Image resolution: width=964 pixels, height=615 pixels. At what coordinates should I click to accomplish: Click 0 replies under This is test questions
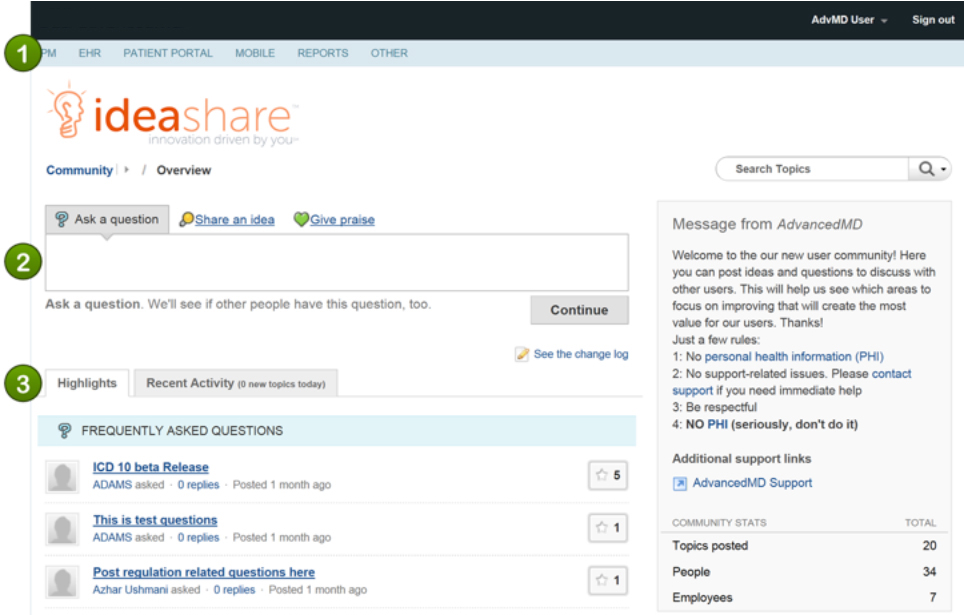[x=199, y=538]
